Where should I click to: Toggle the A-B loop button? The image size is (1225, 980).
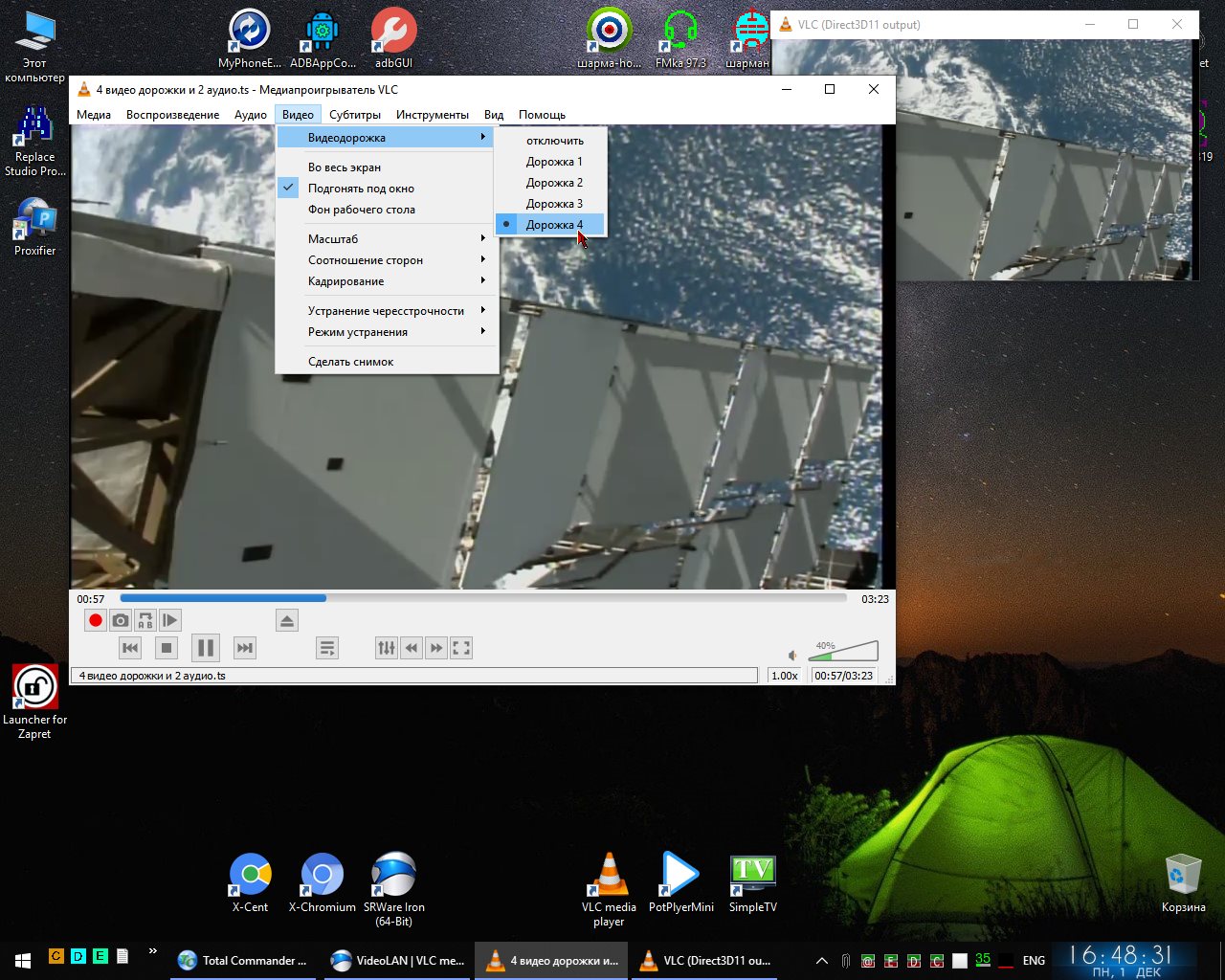coord(145,621)
